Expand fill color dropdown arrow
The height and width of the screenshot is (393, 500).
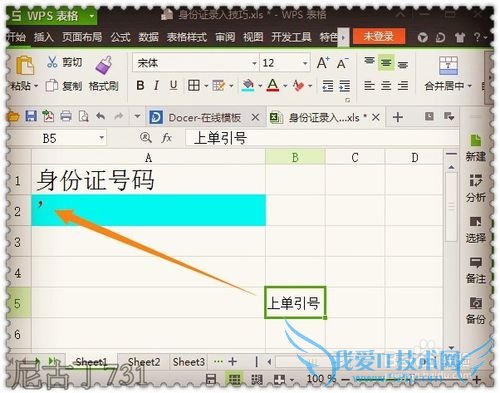tap(260, 86)
